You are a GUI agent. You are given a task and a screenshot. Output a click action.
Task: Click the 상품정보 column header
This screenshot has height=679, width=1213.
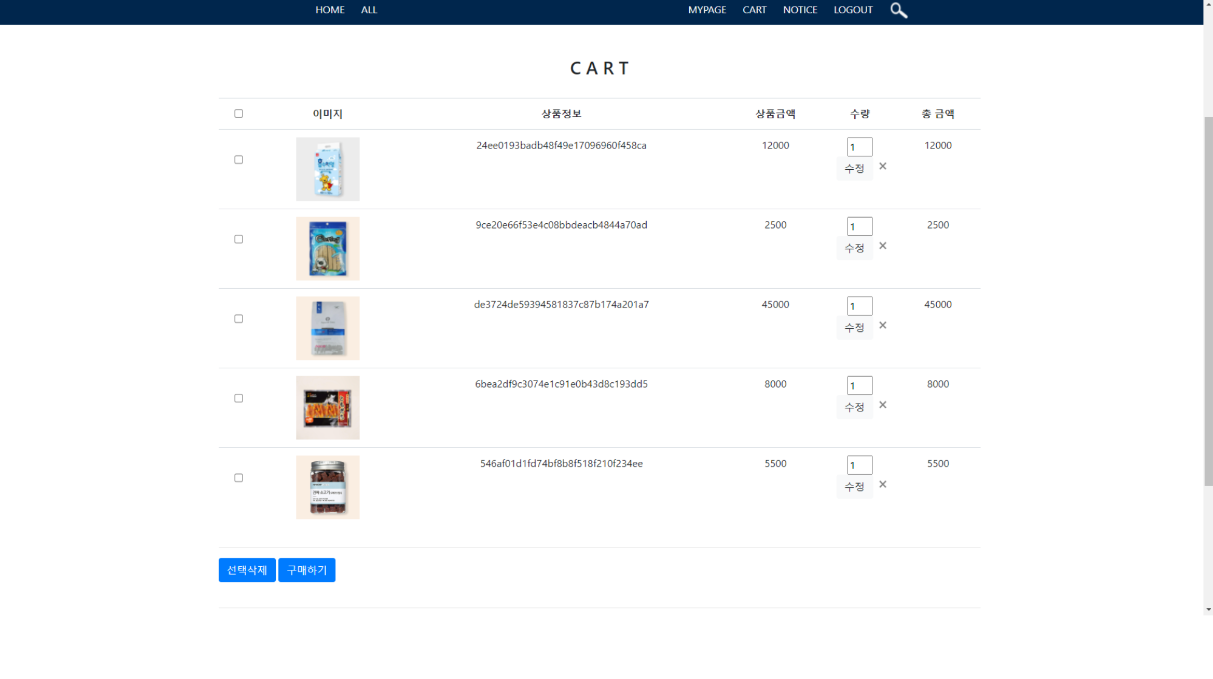pyautogui.click(x=561, y=114)
